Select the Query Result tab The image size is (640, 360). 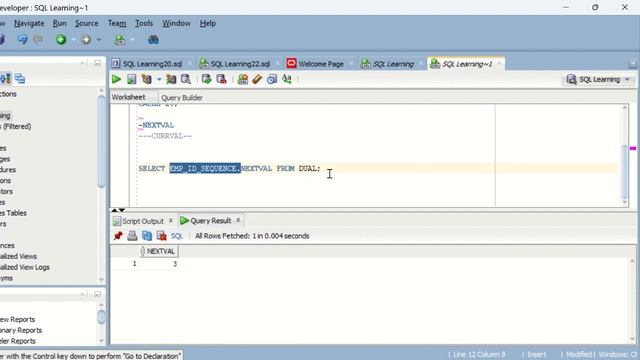tap(211, 220)
